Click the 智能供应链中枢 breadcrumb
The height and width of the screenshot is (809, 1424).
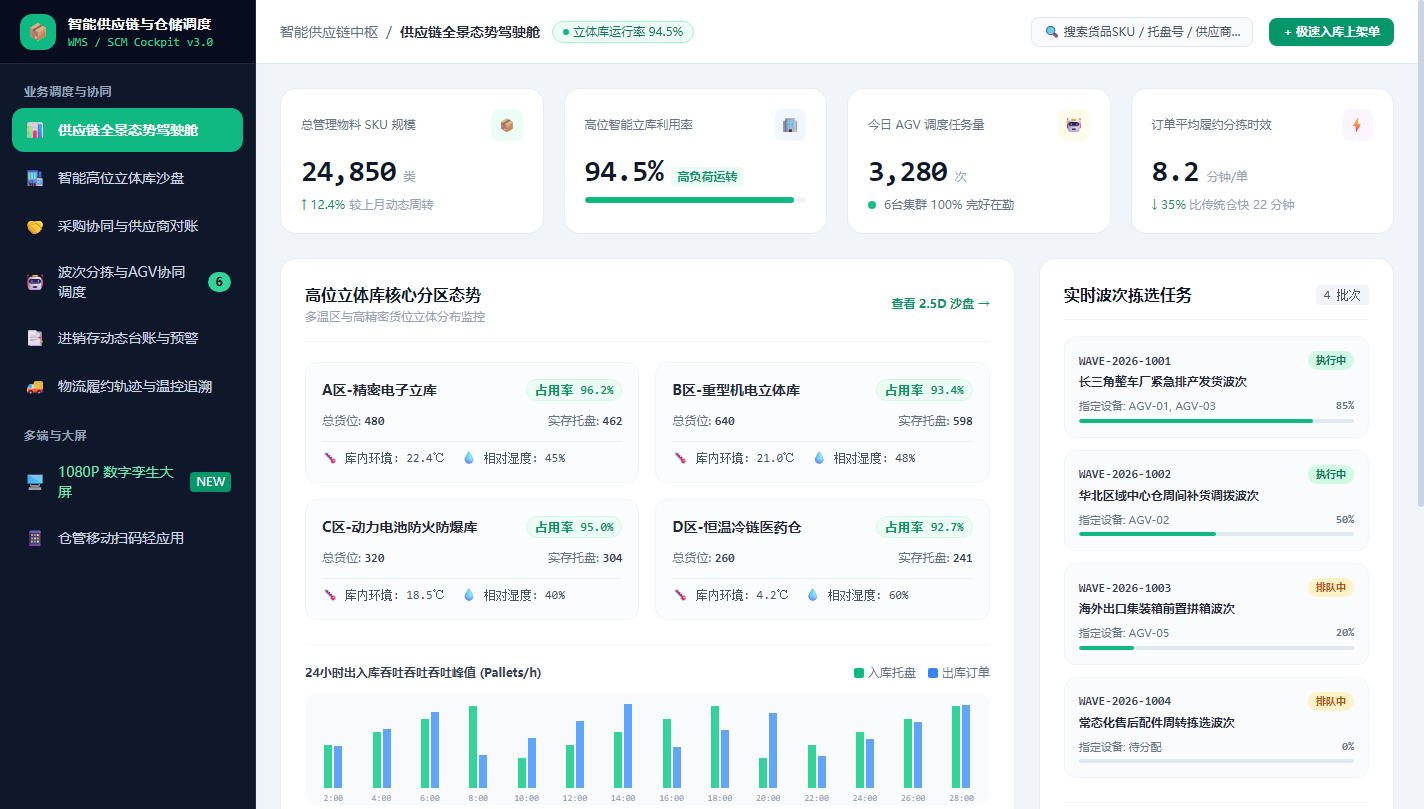329,32
